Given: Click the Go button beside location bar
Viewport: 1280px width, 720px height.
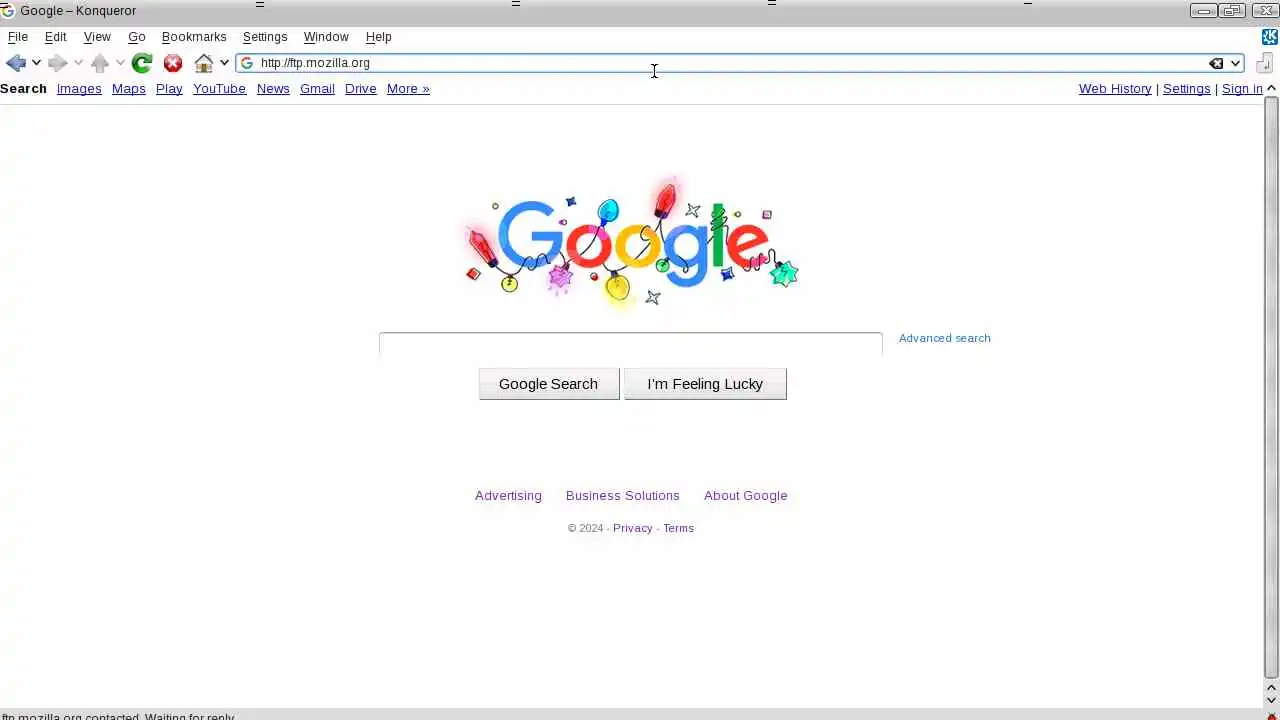Looking at the screenshot, I should coord(1264,63).
